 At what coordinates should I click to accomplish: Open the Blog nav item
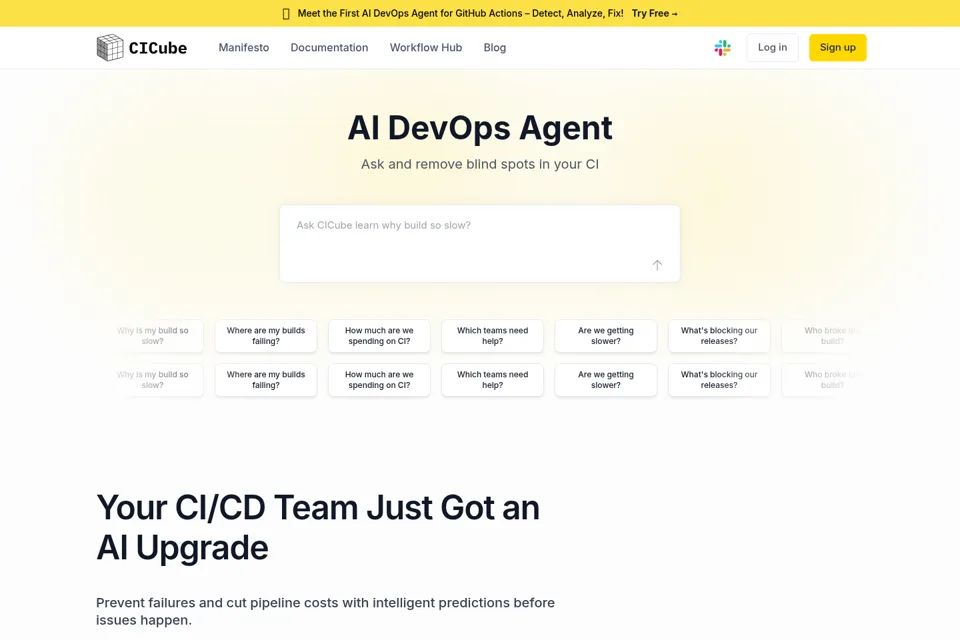[x=495, y=48]
